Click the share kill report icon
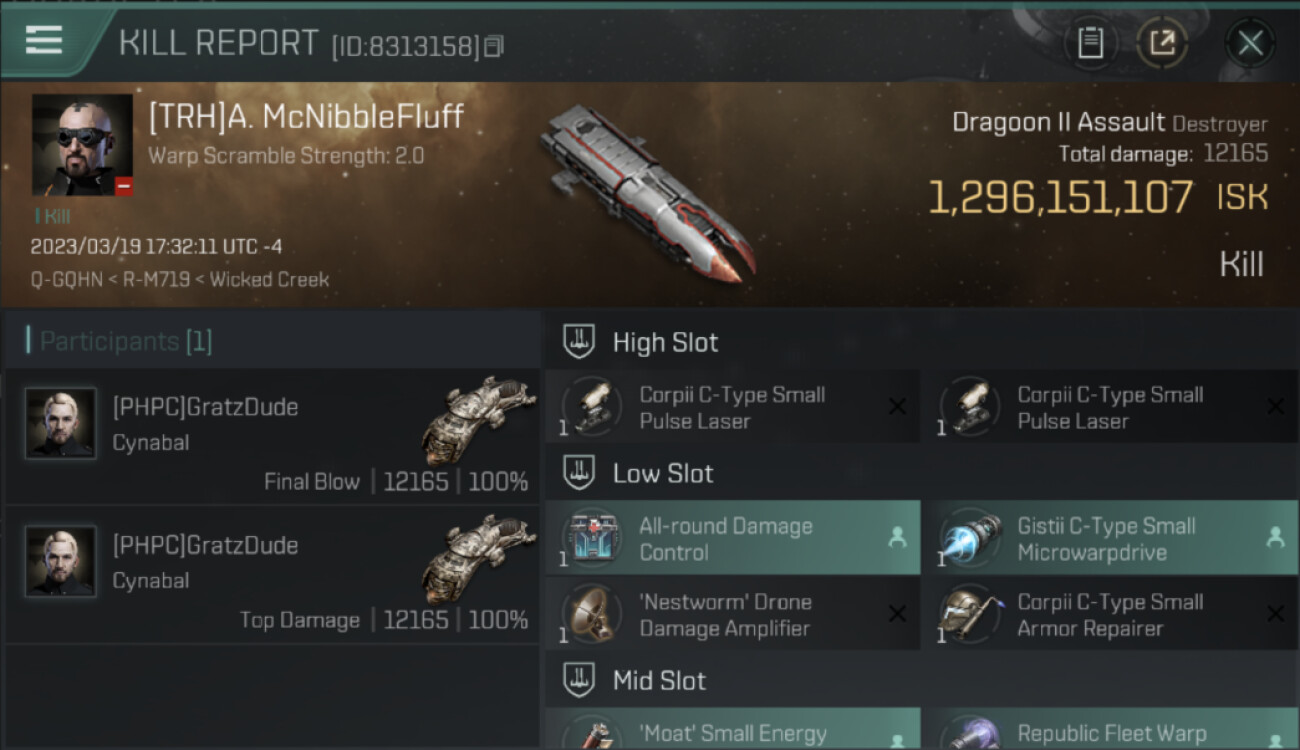The height and width of the screenshot is (750, 1300). pyautogui.click(x=1162, y=43)
